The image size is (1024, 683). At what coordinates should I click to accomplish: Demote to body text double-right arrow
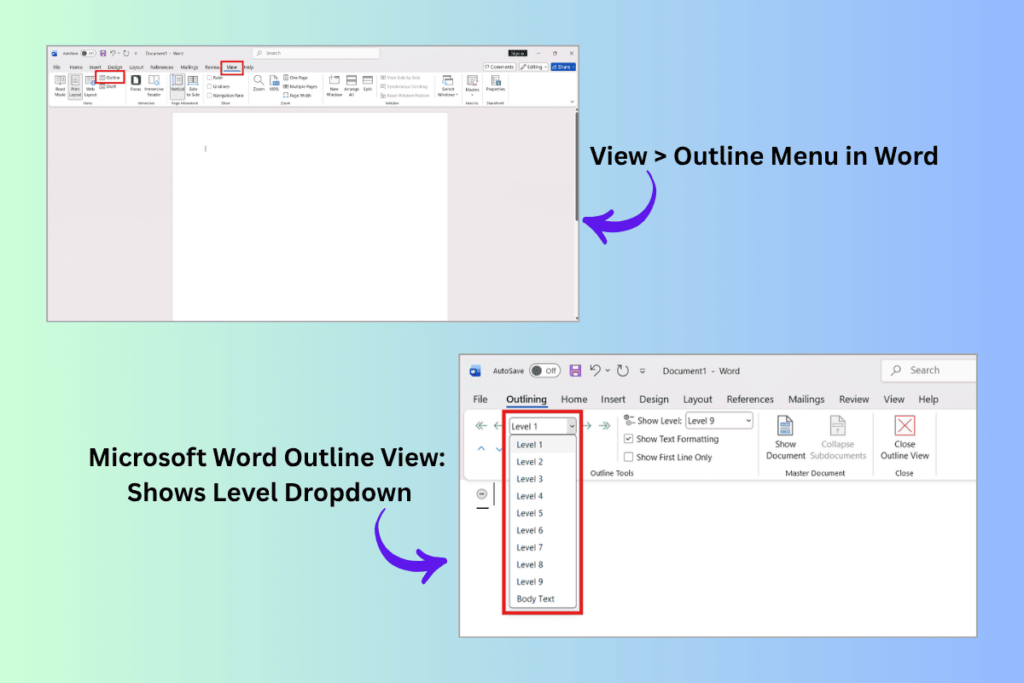(605, 426)
